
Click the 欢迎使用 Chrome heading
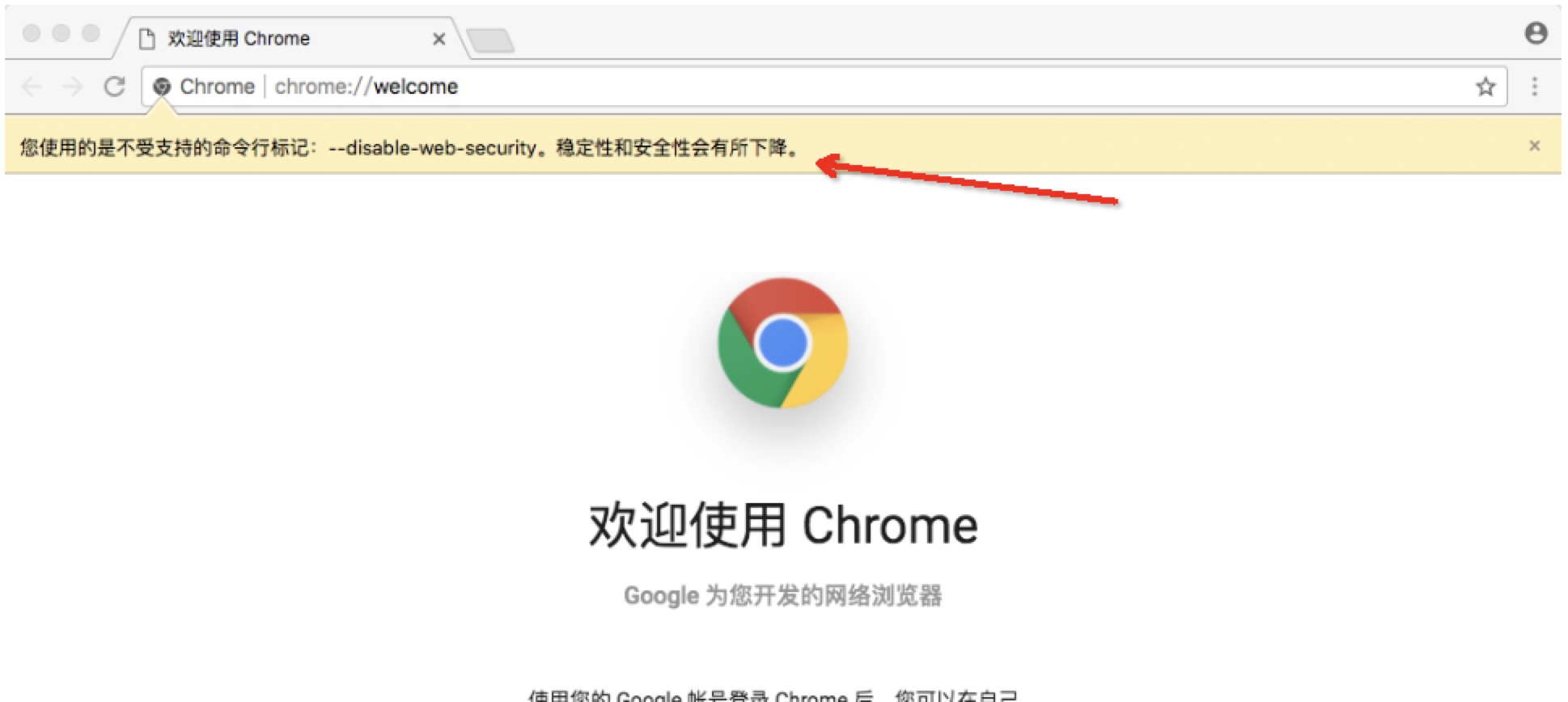click(x=783, y=525)
